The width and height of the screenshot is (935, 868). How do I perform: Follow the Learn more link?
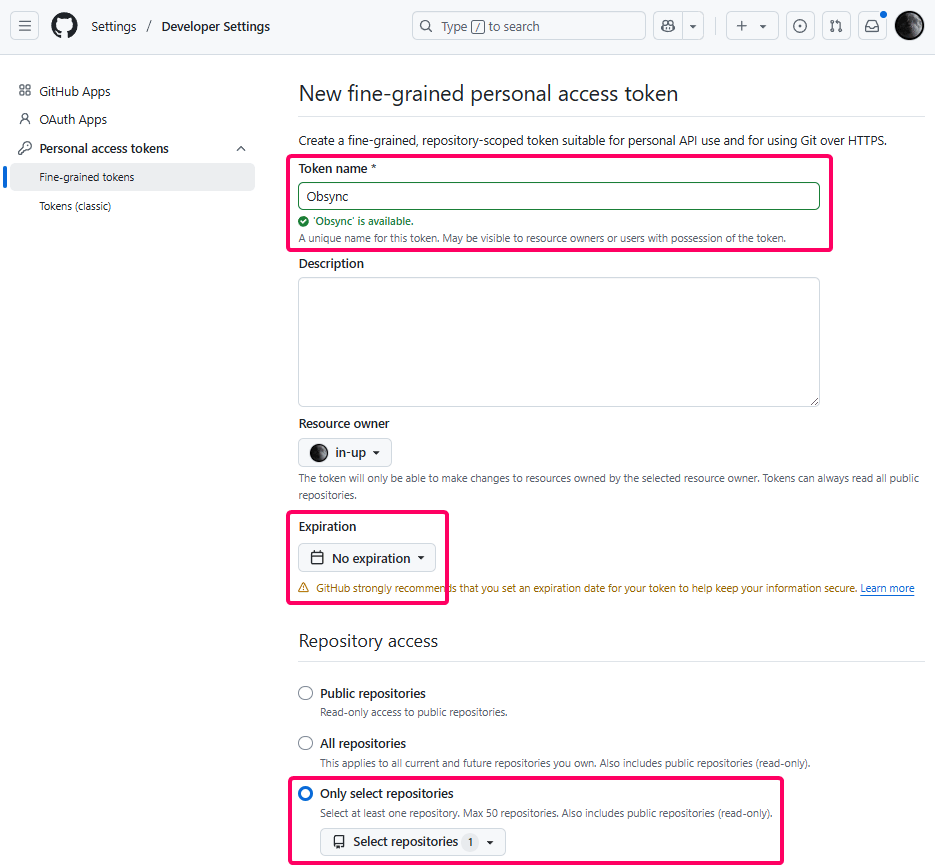(887, 588)
